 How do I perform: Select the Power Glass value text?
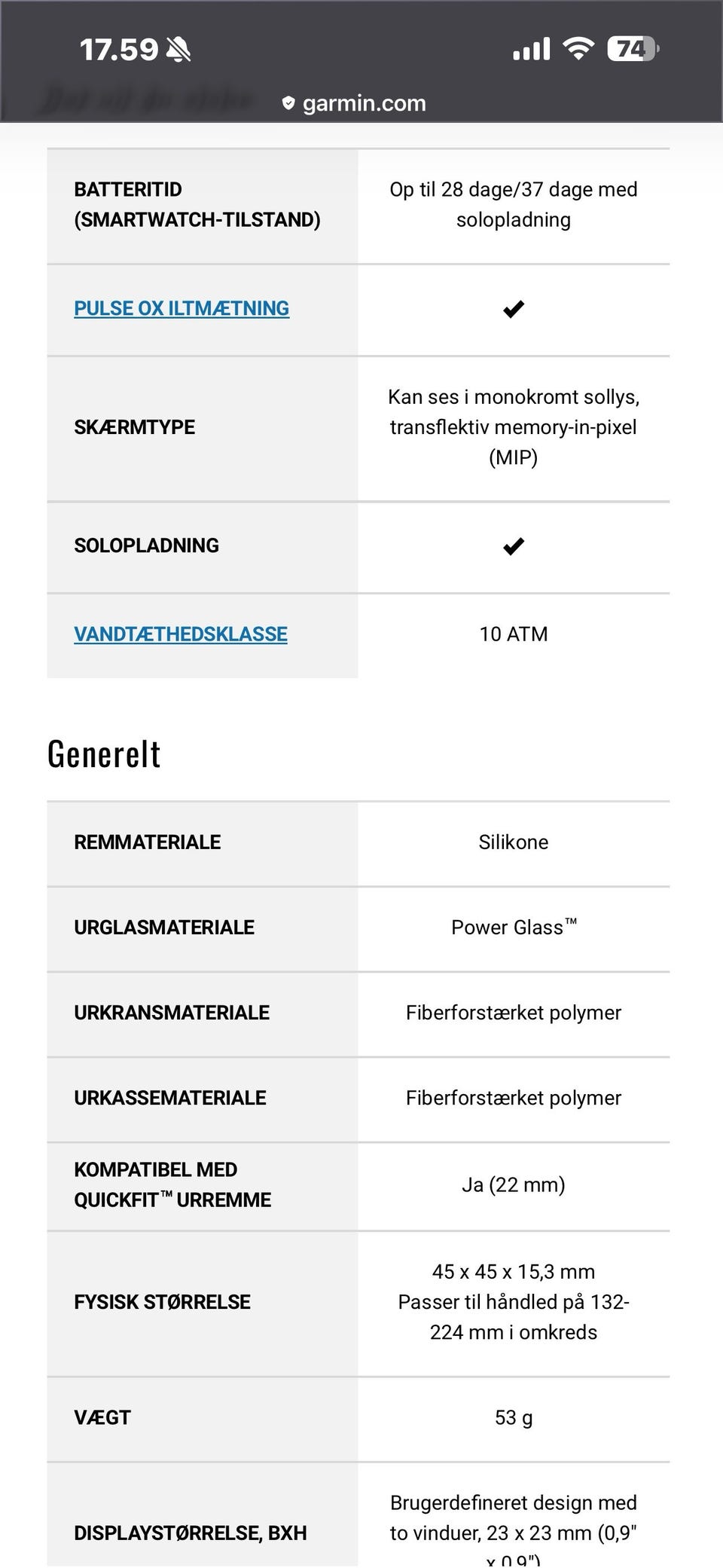514,928
